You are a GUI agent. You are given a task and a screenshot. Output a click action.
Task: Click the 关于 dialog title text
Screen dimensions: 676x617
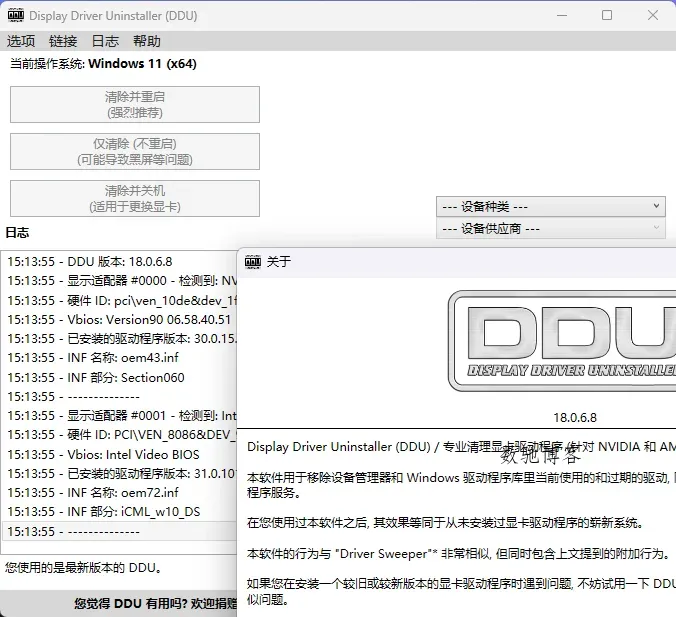(279, 262)
